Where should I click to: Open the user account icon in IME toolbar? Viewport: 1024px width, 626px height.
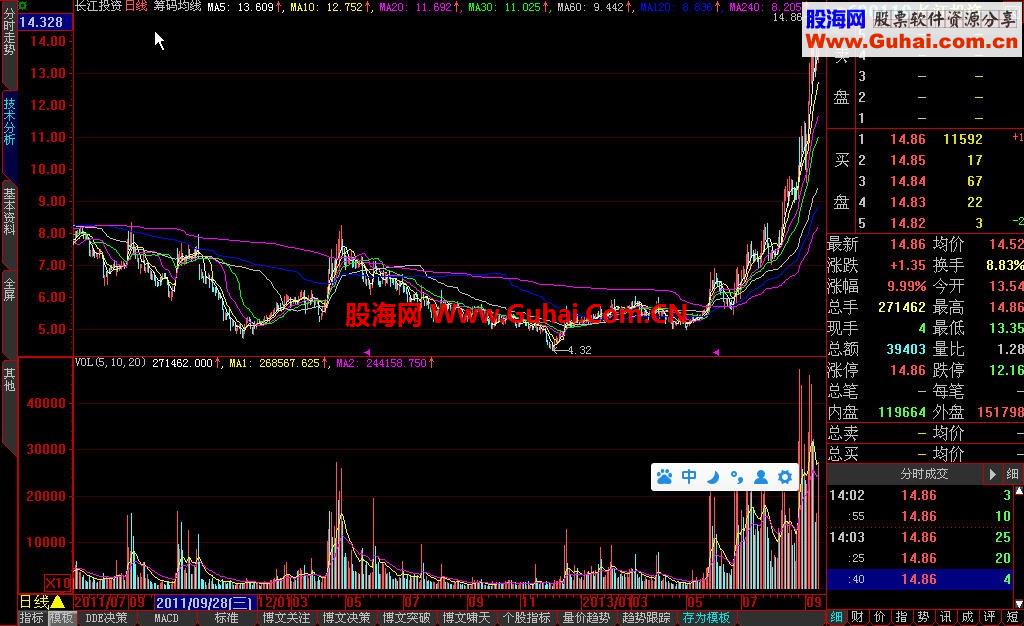click(x=761, y=477)
